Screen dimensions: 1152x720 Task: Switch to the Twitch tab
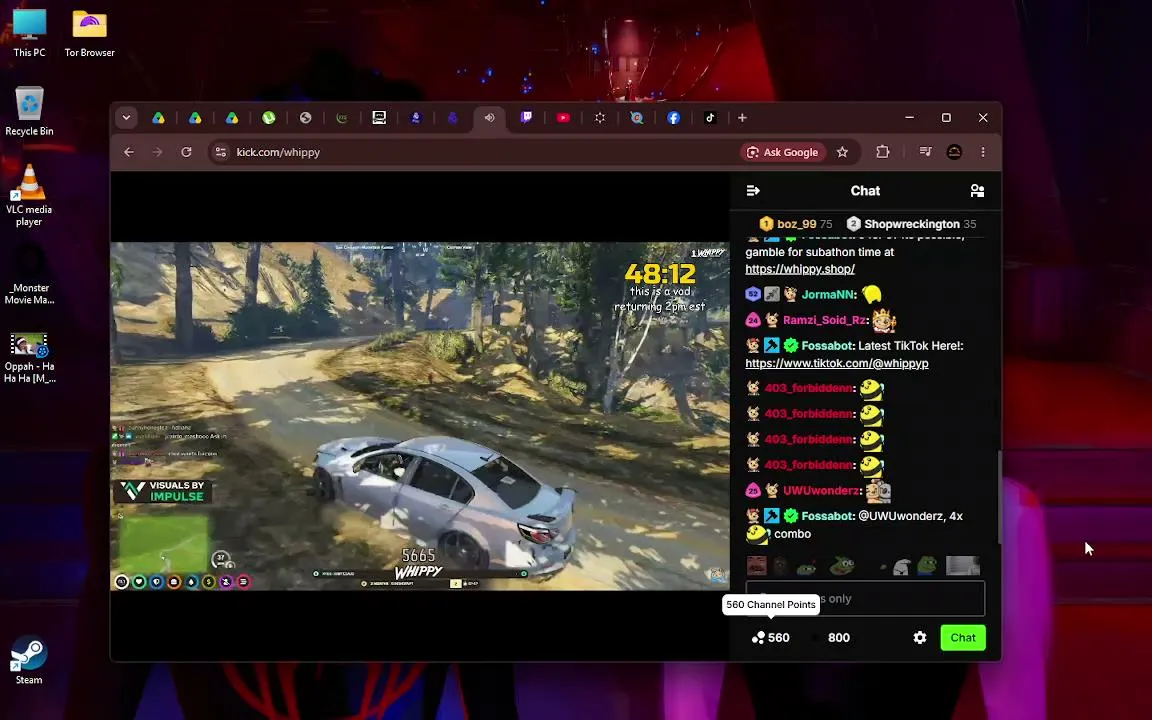[x=526, y=118]
